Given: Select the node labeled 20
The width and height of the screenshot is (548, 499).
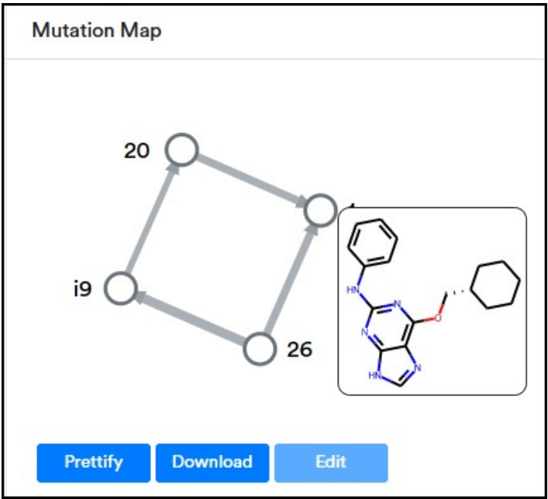Looking at the screenshot, I should pyautogui.click(x=182, y=150).
